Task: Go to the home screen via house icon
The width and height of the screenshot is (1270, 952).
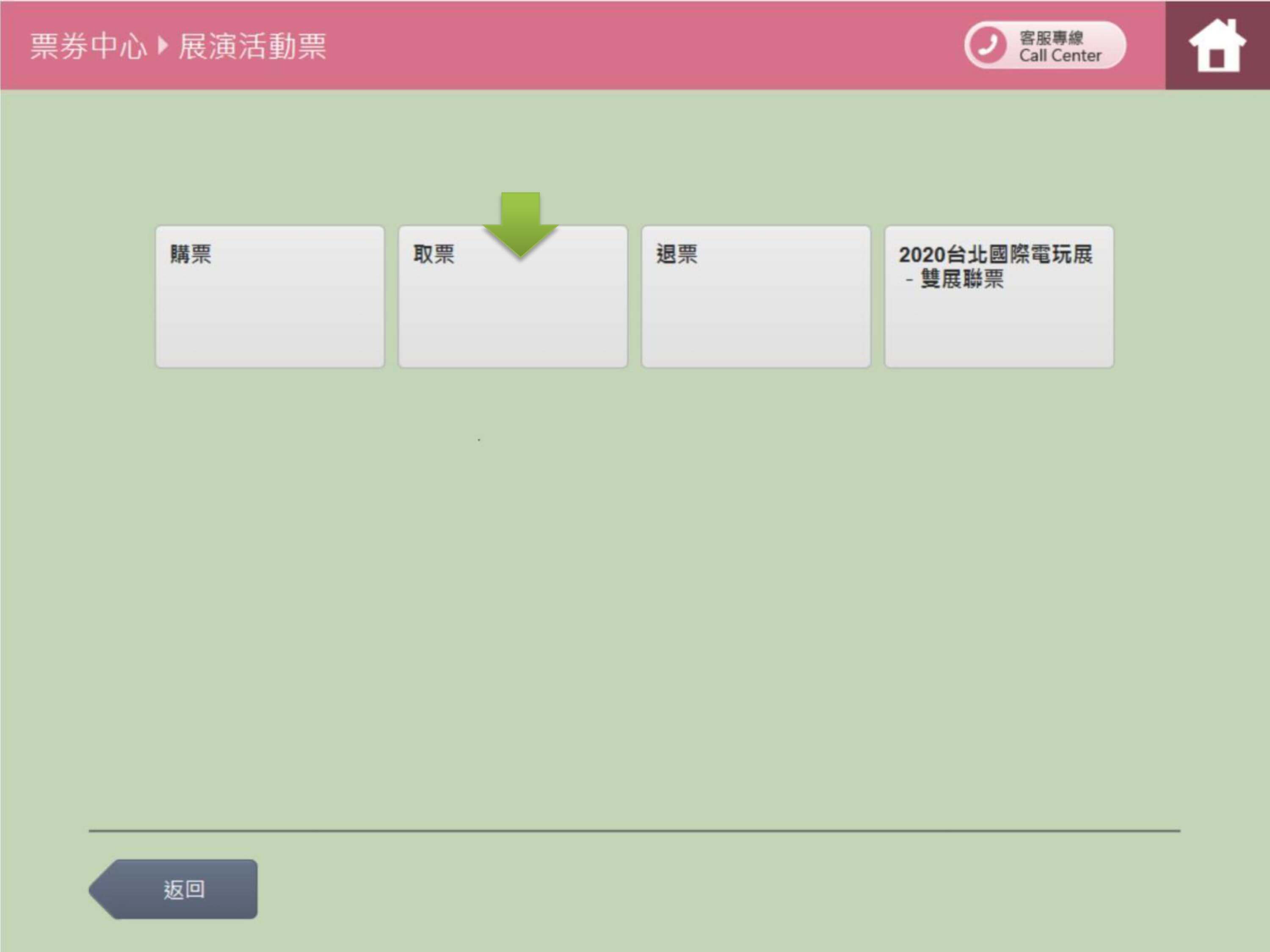Action: (1217, 46)
